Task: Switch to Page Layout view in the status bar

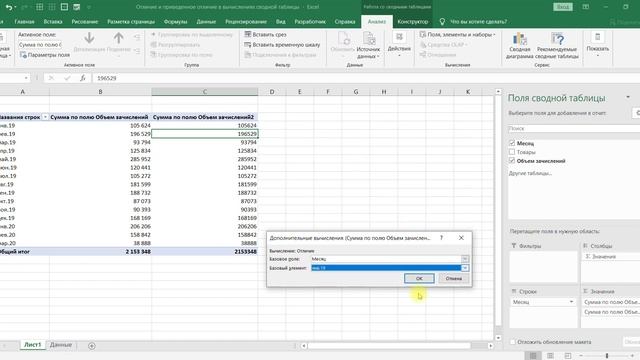Action: point(550,356)
